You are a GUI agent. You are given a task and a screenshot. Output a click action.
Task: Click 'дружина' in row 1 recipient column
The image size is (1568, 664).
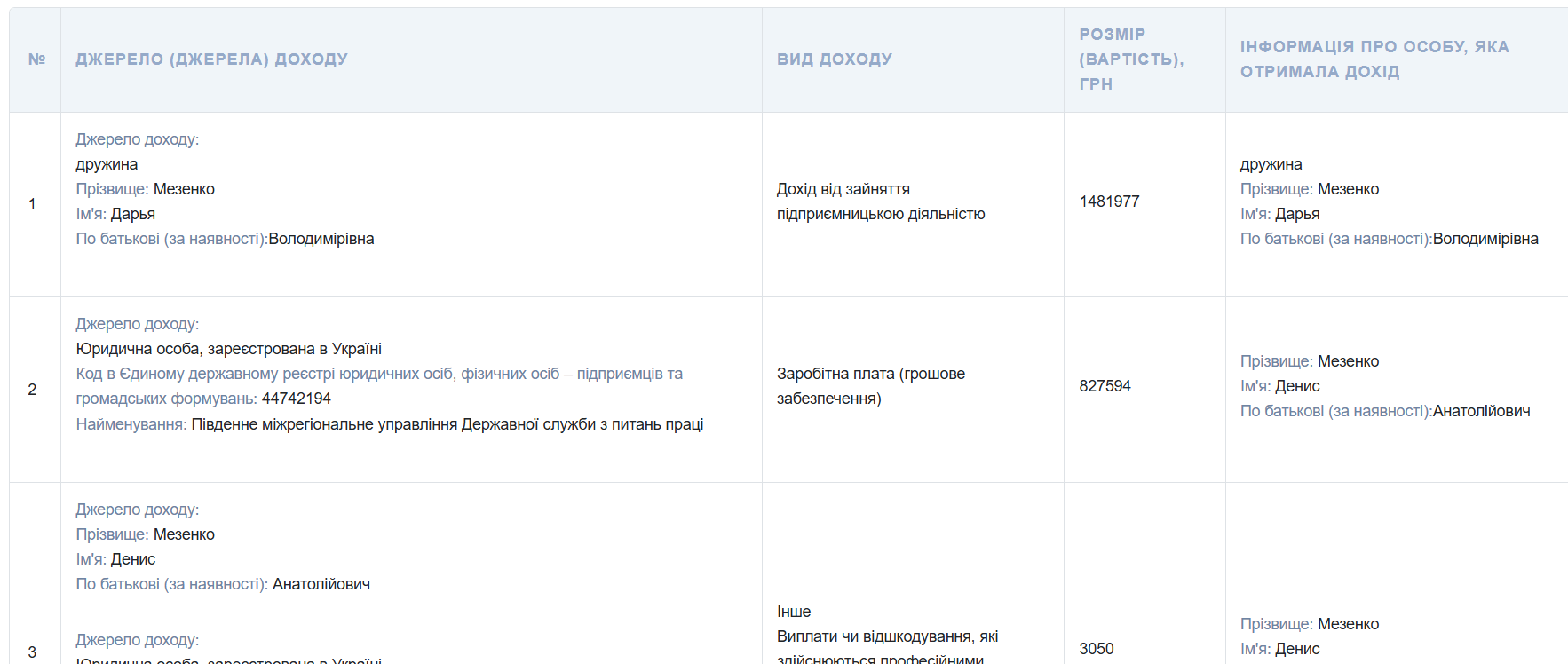coord(1271,164)
